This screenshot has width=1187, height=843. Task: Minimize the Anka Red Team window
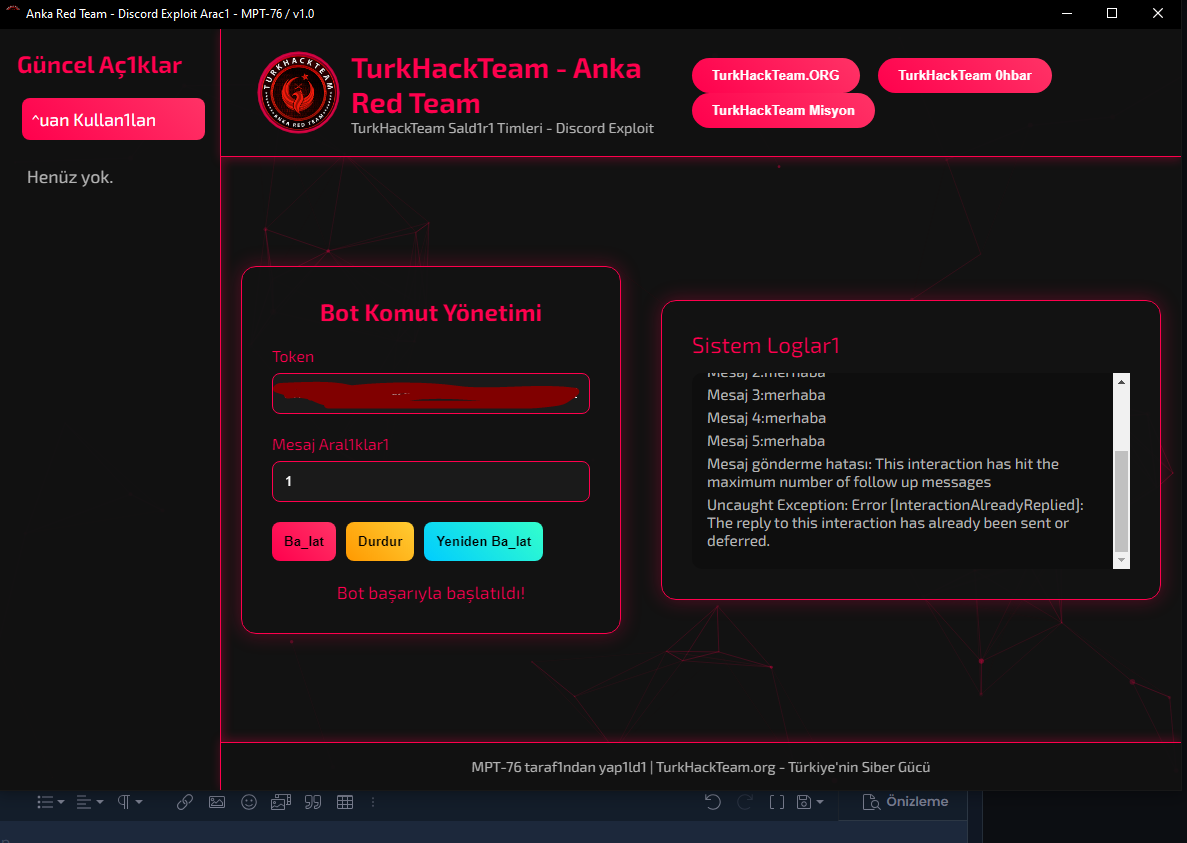(1067, 14)
